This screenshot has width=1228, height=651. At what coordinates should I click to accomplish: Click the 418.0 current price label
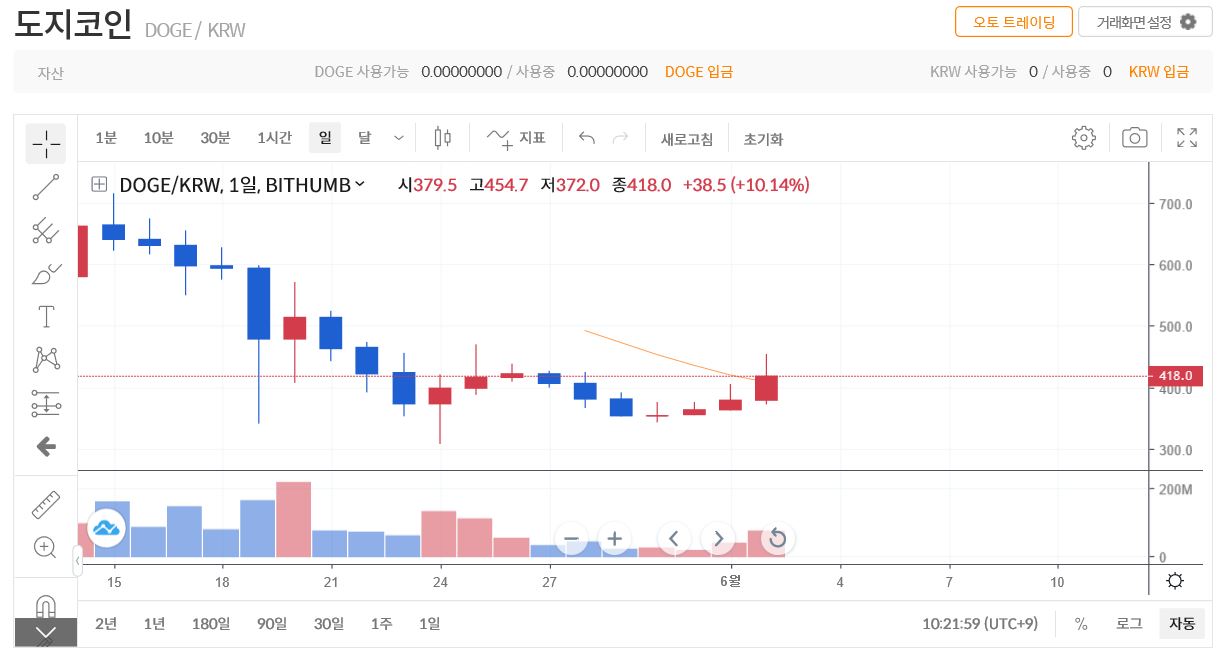[1178, 376]
